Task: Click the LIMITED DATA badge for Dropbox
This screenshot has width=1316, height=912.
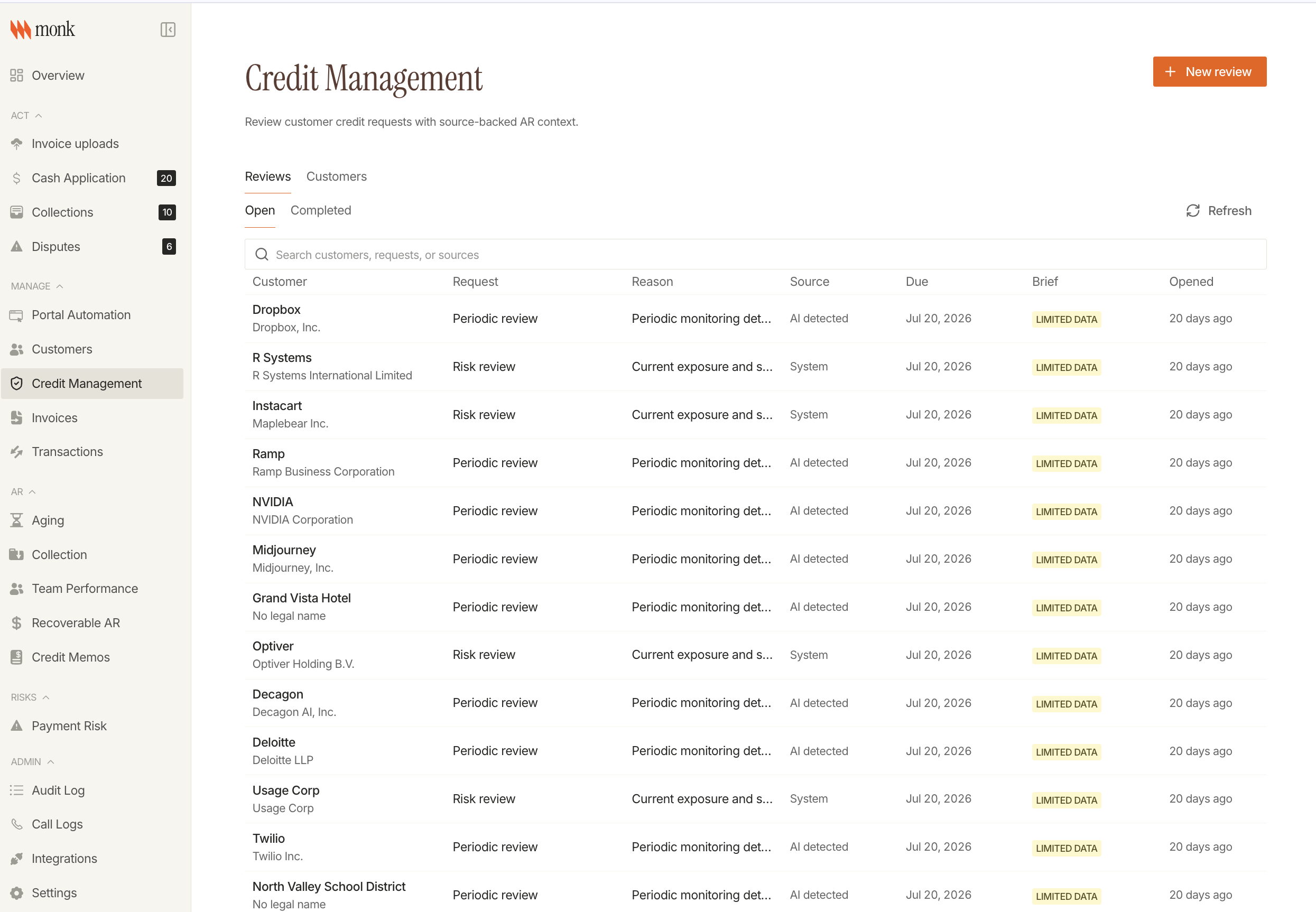Action: click(1067, 320)
